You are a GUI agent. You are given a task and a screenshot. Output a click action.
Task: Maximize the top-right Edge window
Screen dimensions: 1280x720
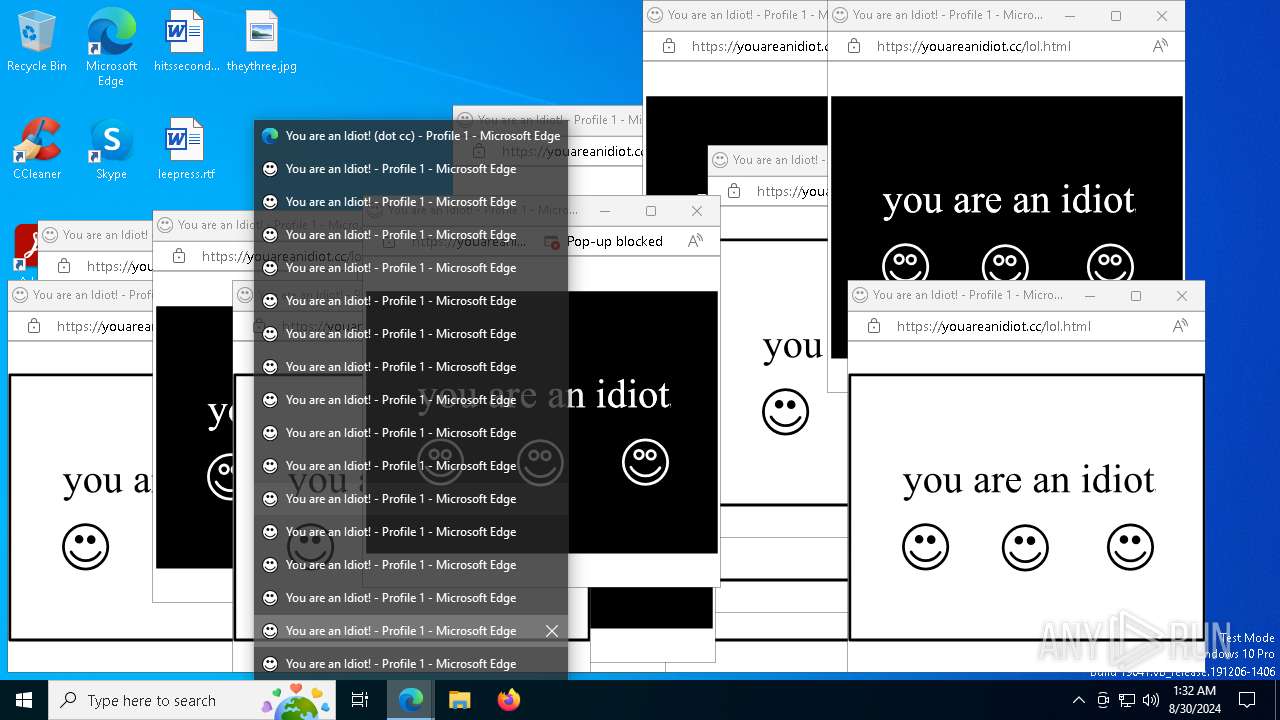pyautogui.click(x=1116, y=15)
